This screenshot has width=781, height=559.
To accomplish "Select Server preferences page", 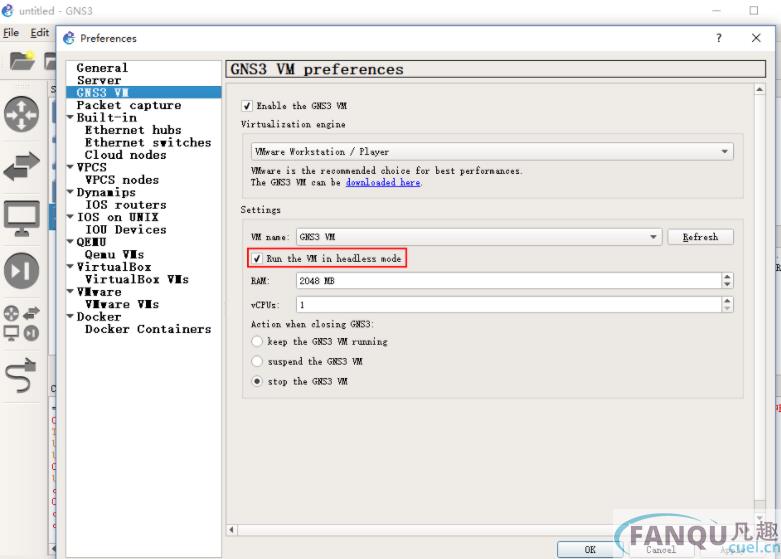I will pyautogui.click(x=99, y=80).
